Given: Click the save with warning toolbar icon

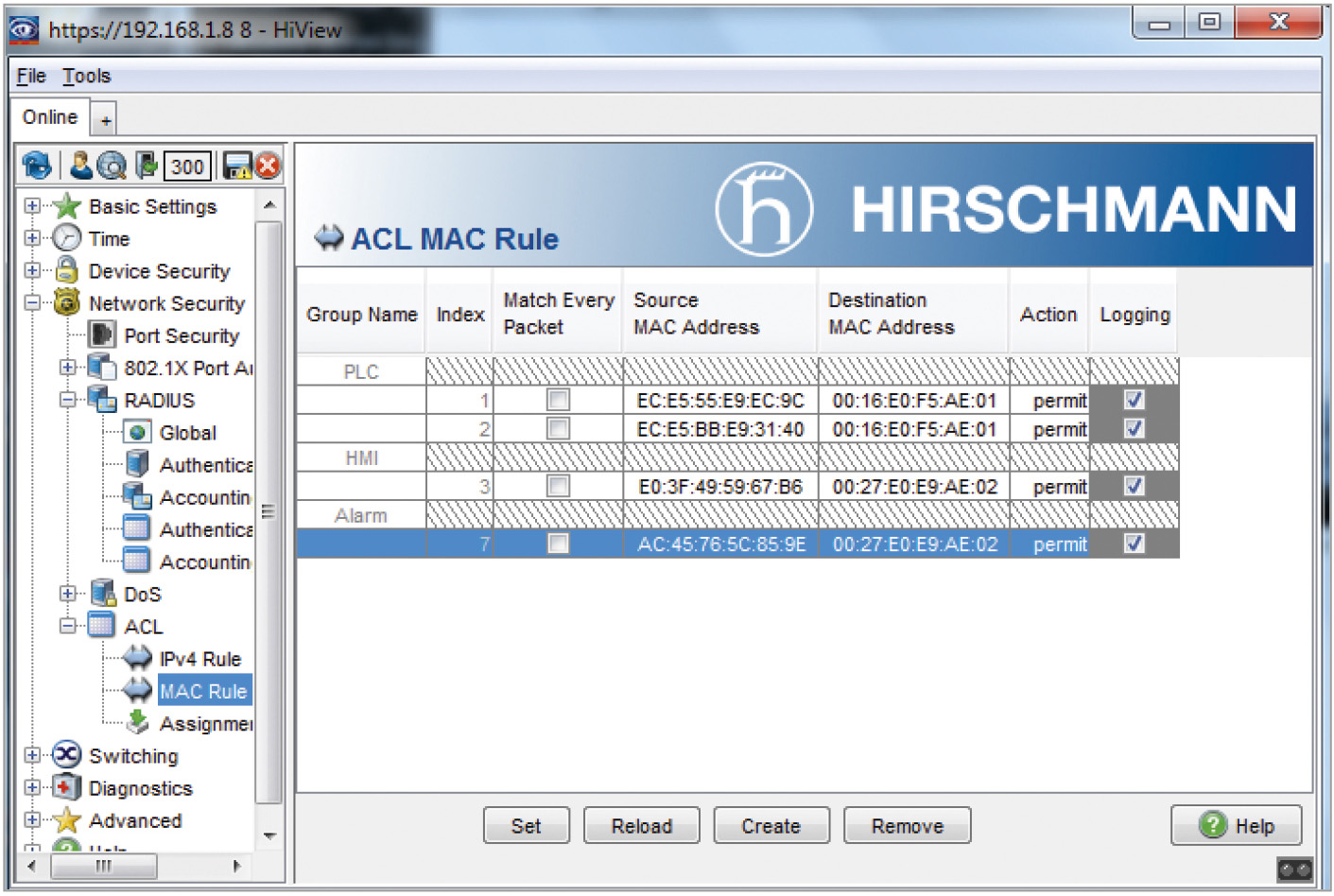Looking at the screenshot, I should click(x=237, y=166).
